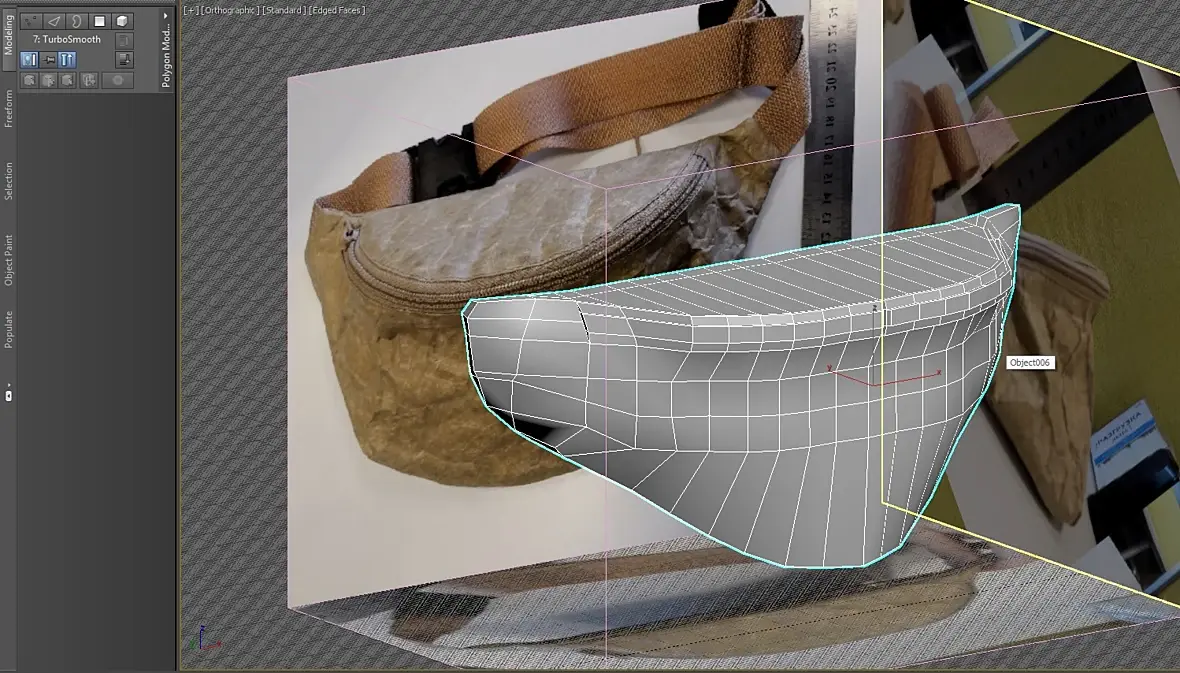
Task: Click the Object006 tooltip label
Action: tap(1029, 363)
